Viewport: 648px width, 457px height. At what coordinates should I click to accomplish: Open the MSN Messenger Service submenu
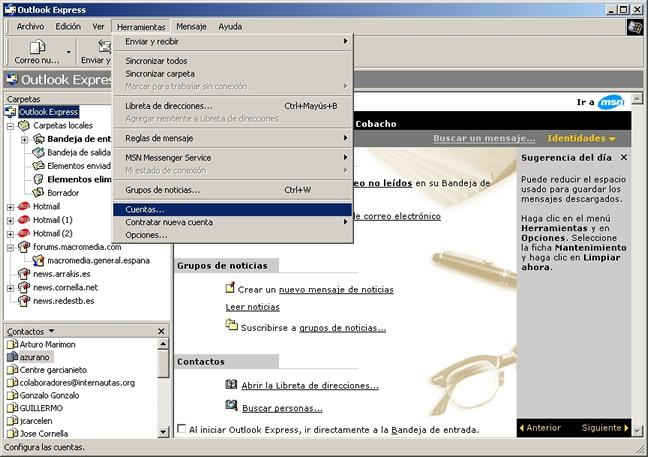(x=233, y=158)
